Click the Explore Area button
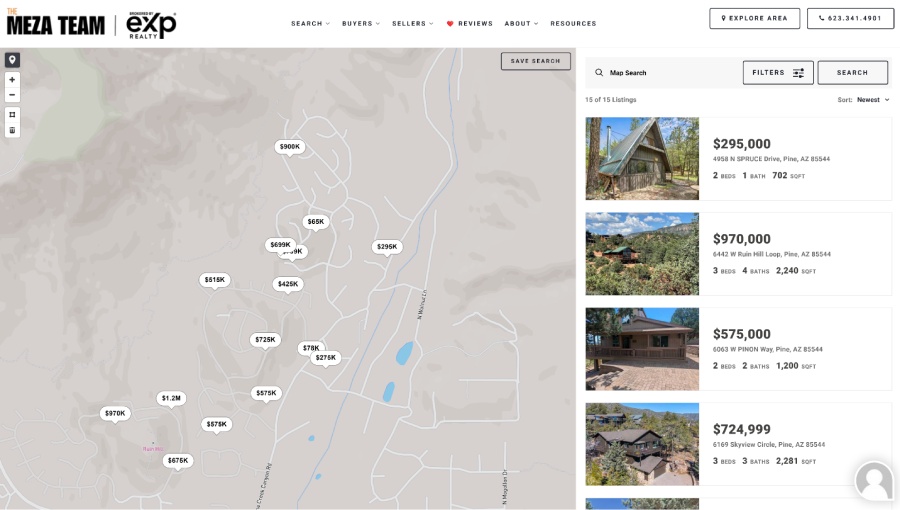 coord(754,18)
